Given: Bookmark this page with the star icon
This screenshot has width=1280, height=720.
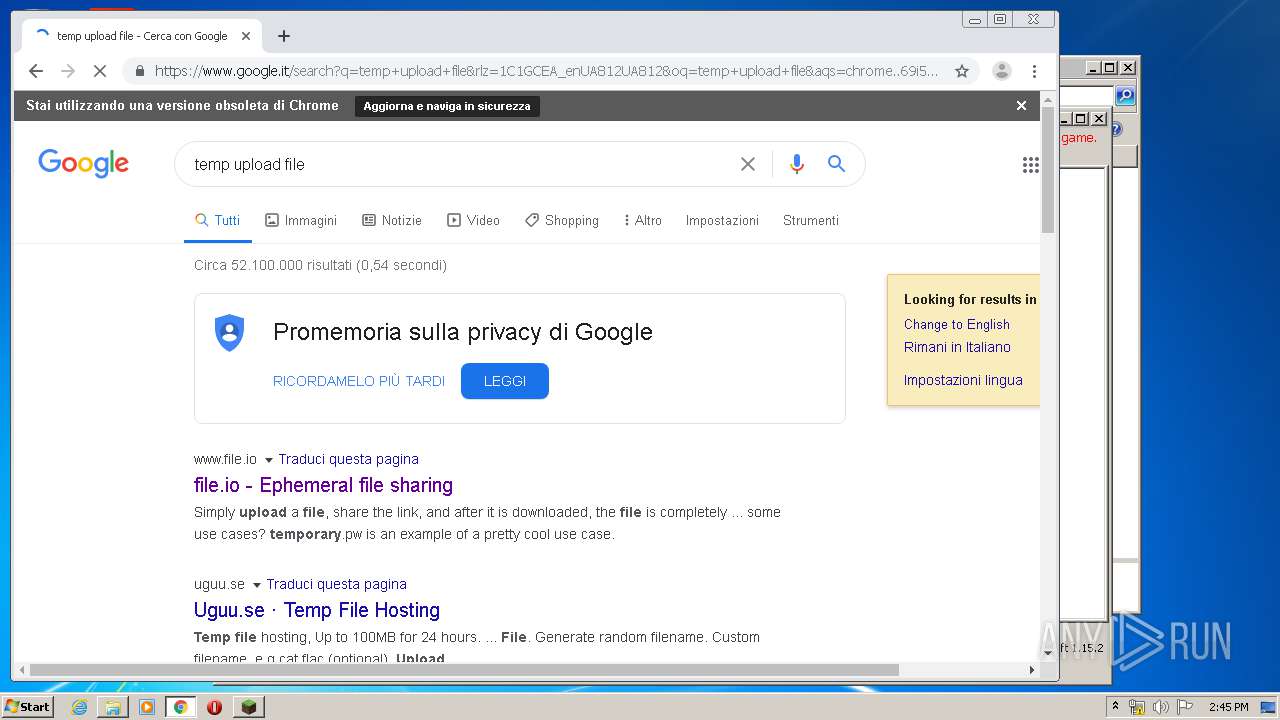Looking at the screenshot, I should point(962,71).
